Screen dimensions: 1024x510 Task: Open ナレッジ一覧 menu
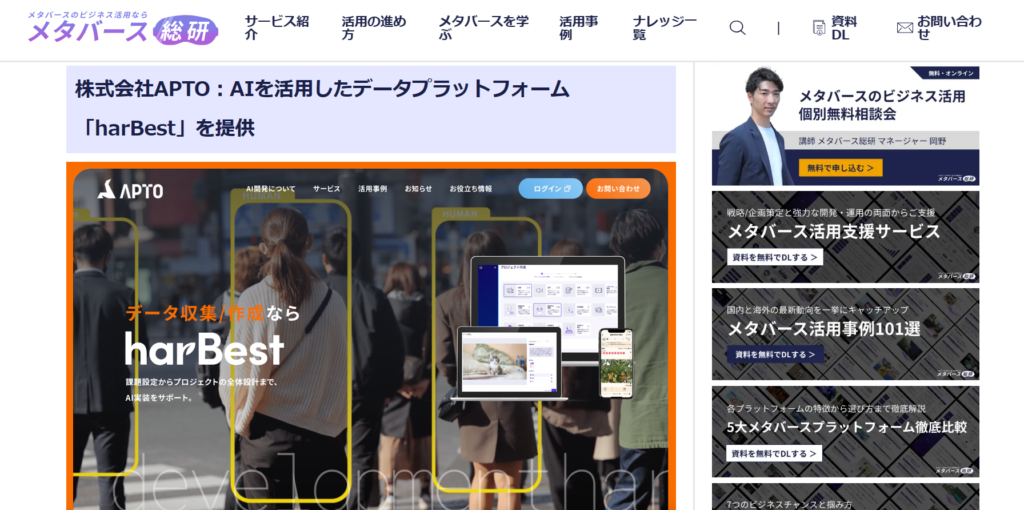pos(665,27)
